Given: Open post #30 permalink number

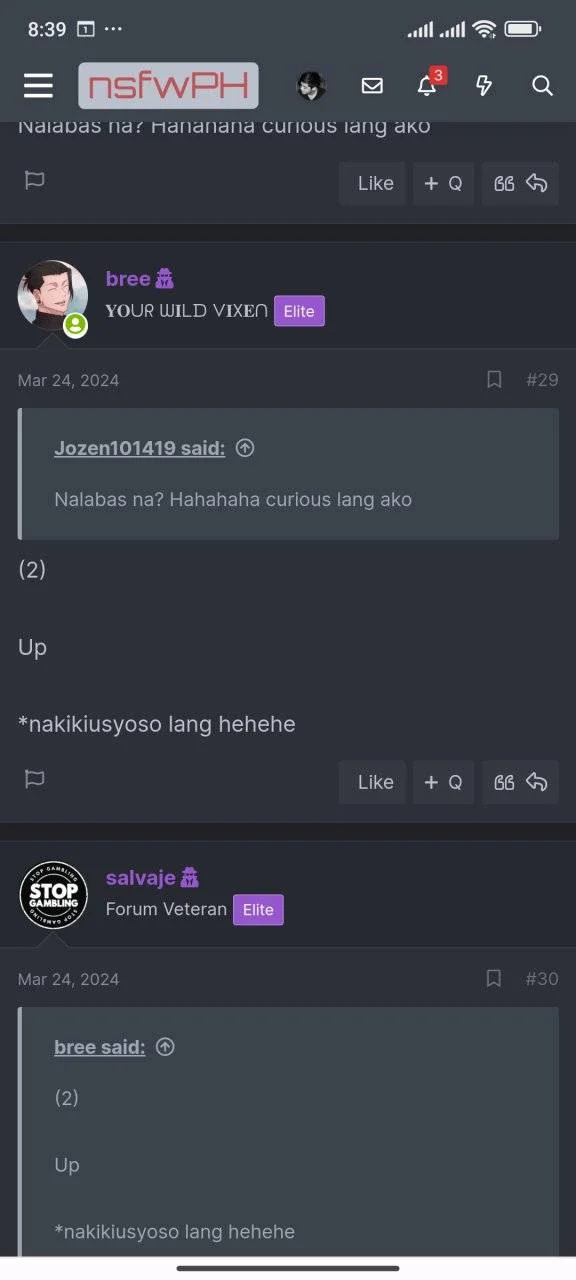Looking at the screenshot, I should tap(542, 979).
